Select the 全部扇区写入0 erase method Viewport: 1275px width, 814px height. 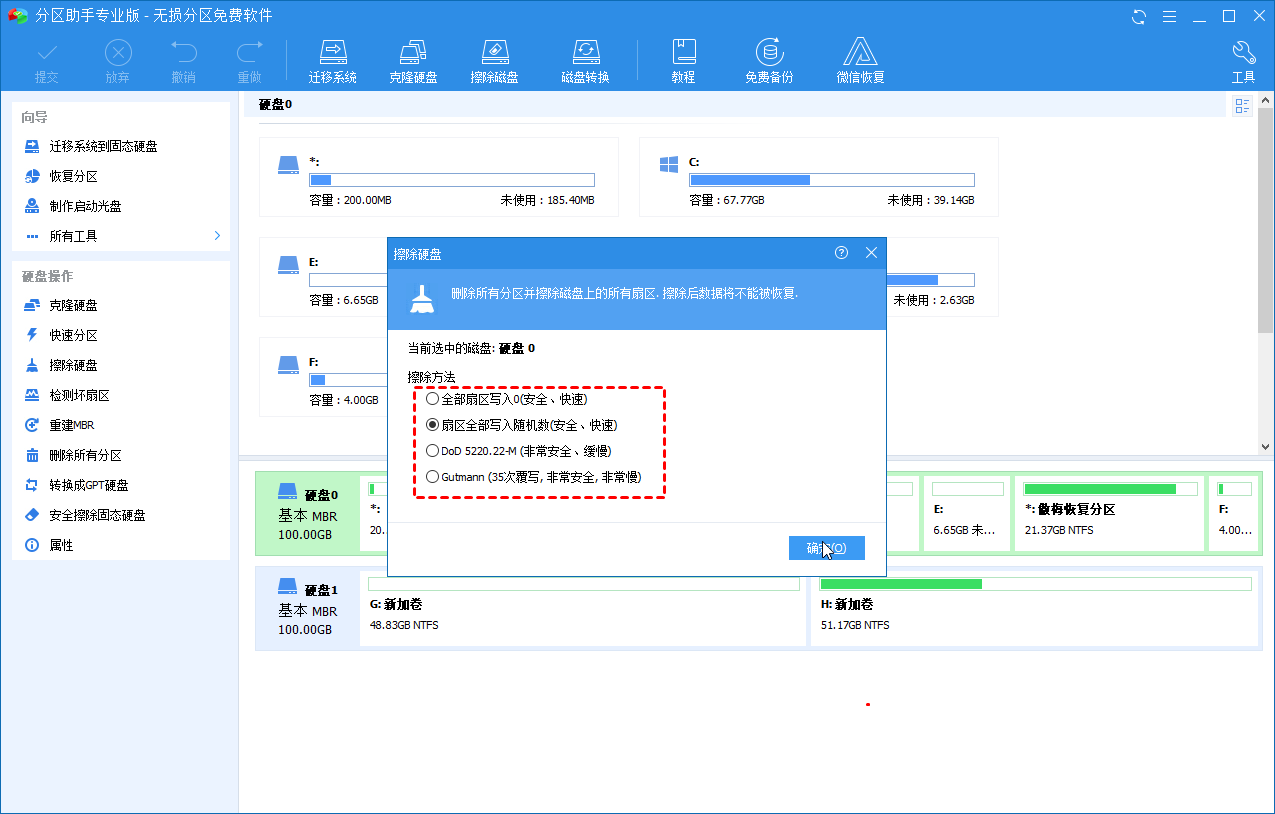[432, 399]
